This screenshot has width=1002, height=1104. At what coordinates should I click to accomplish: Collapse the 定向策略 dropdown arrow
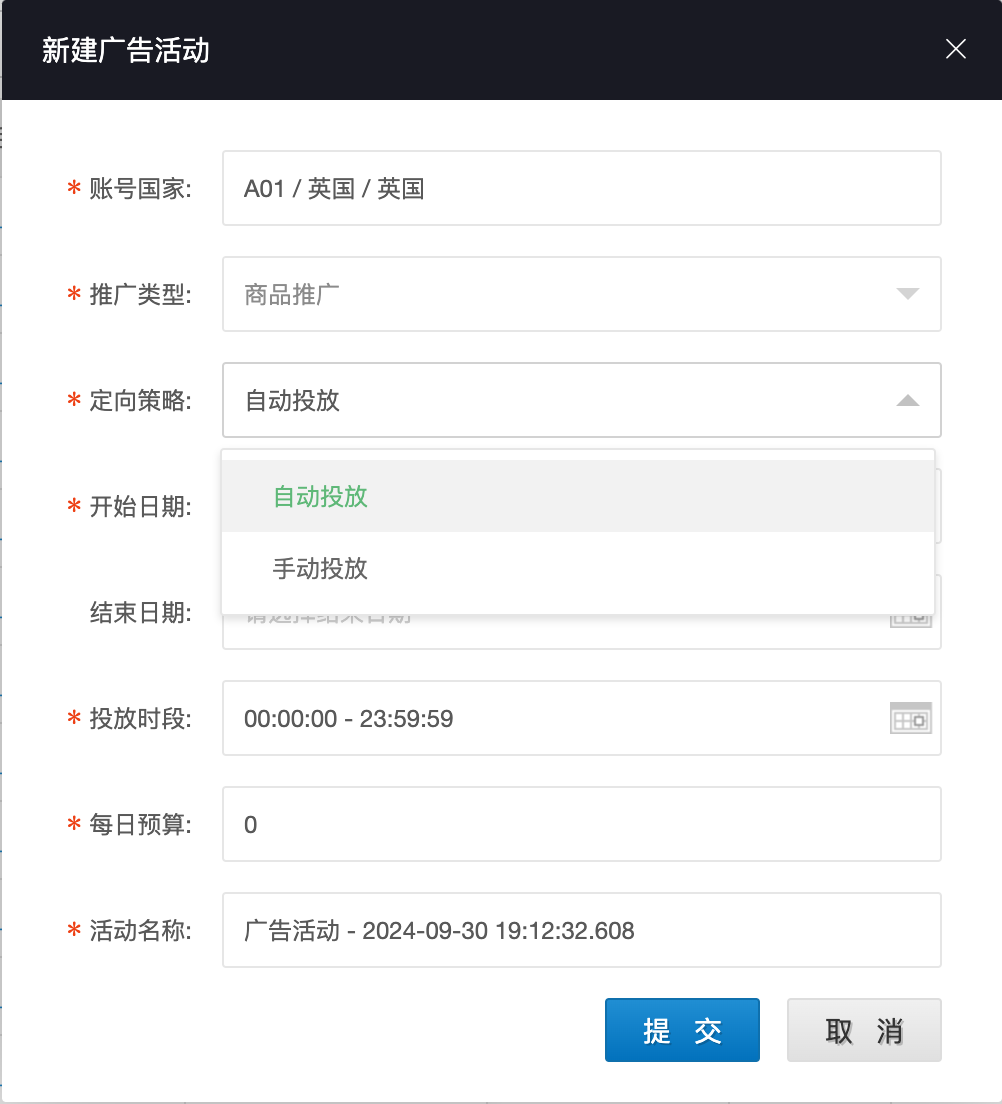tap(907, 400)
